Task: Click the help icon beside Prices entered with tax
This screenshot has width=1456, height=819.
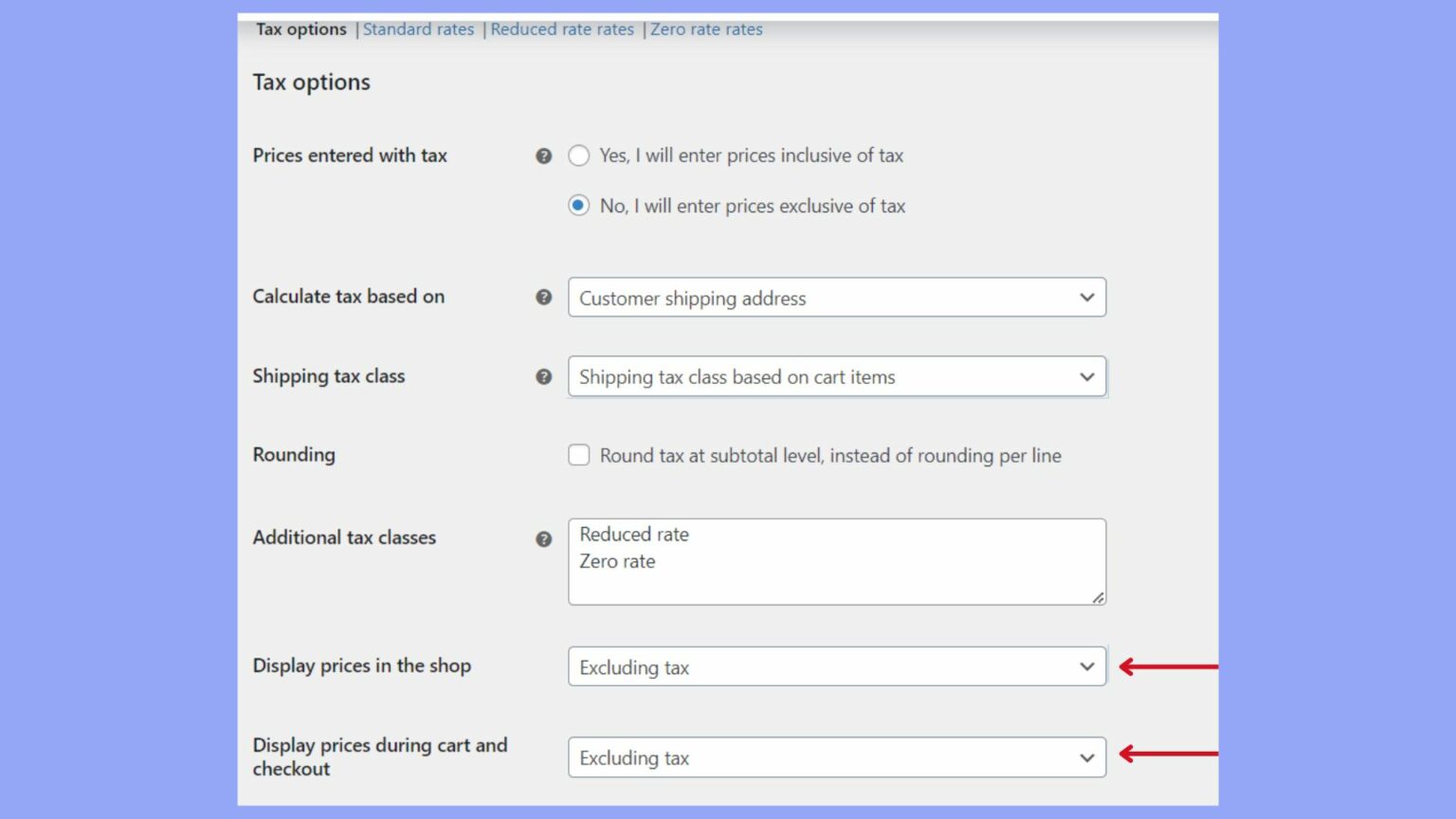Action: click(543, 155)
